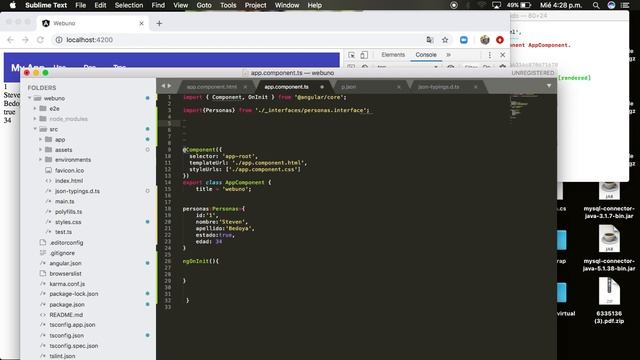The image size is (640, 360).
Task: Expand the e2e folder
Action: [x=35, y=109]
